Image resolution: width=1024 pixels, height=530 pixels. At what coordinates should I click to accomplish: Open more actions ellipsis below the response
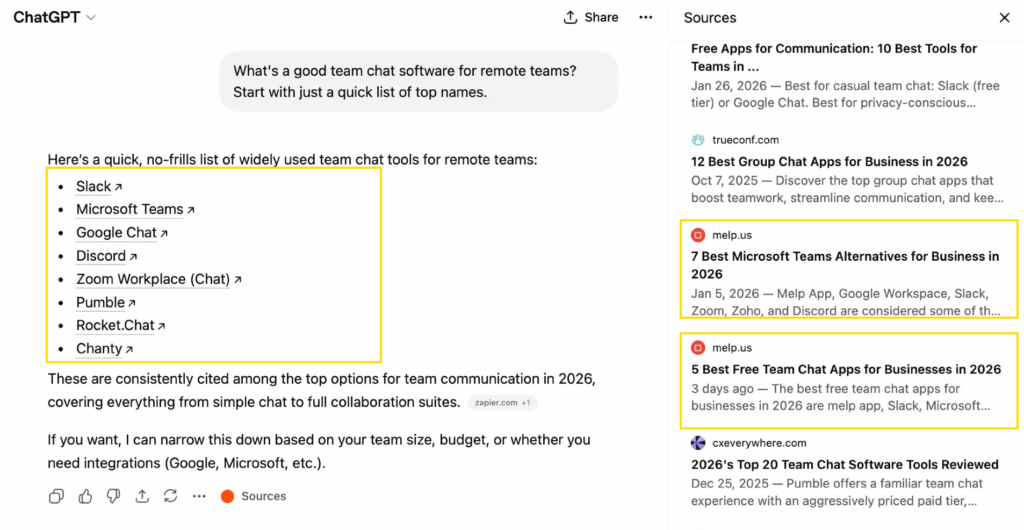coord(199,497)
